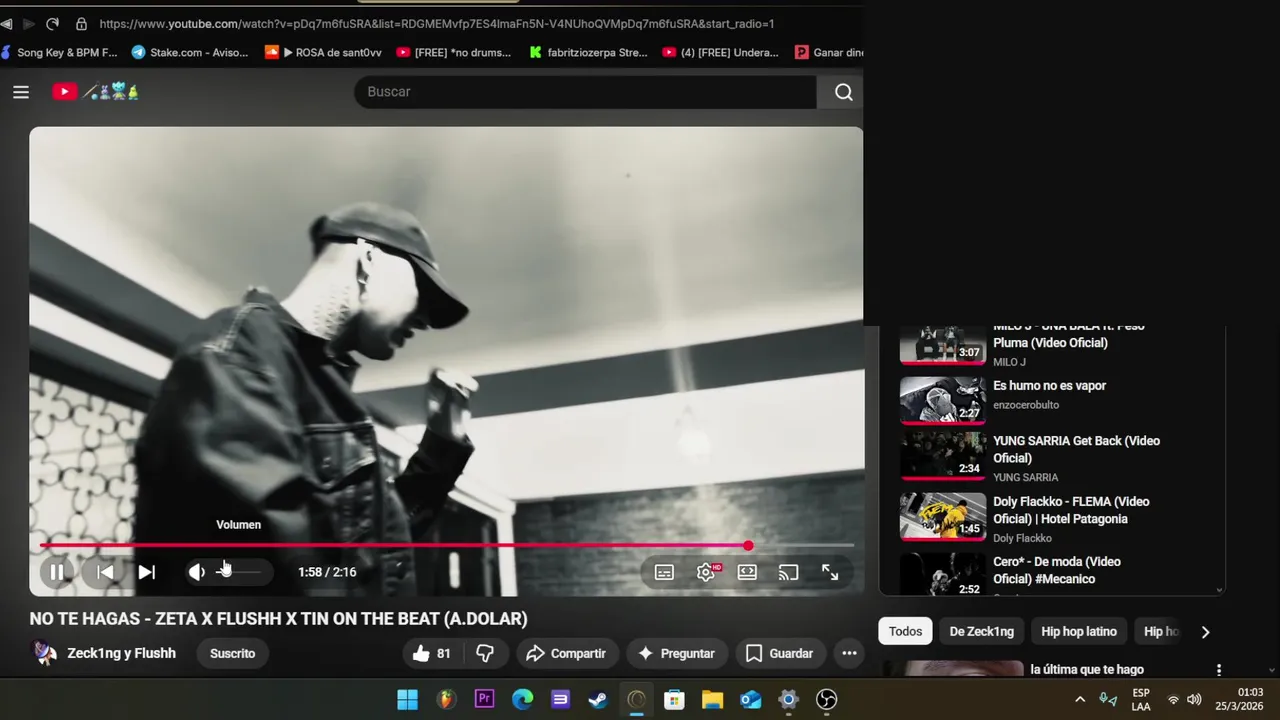Set the player volume slider level
The image size is (1280, 720).
click(239, 572)
